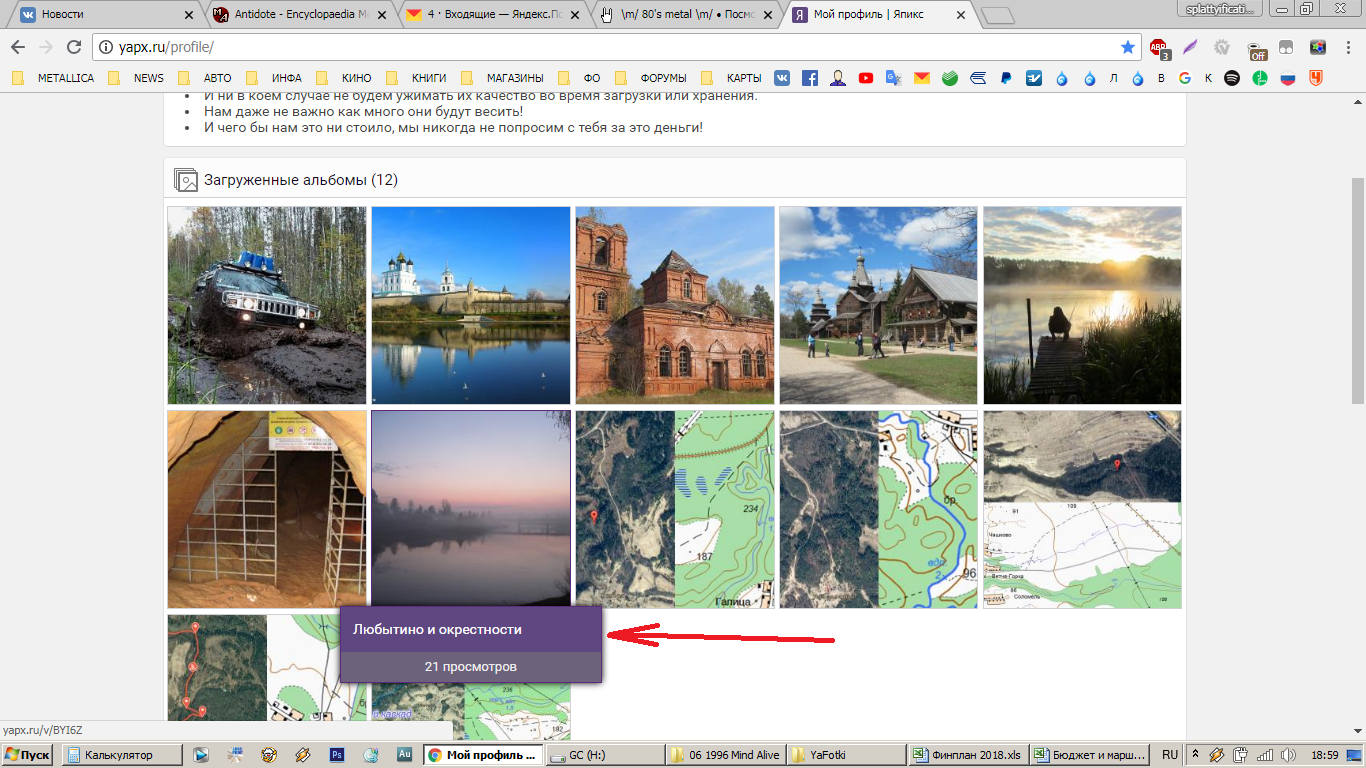The height and width of the screenshot is (768, 1366).
Task: Switch to Калькулятор in taskbar
Action: click(x=124, y=755)
